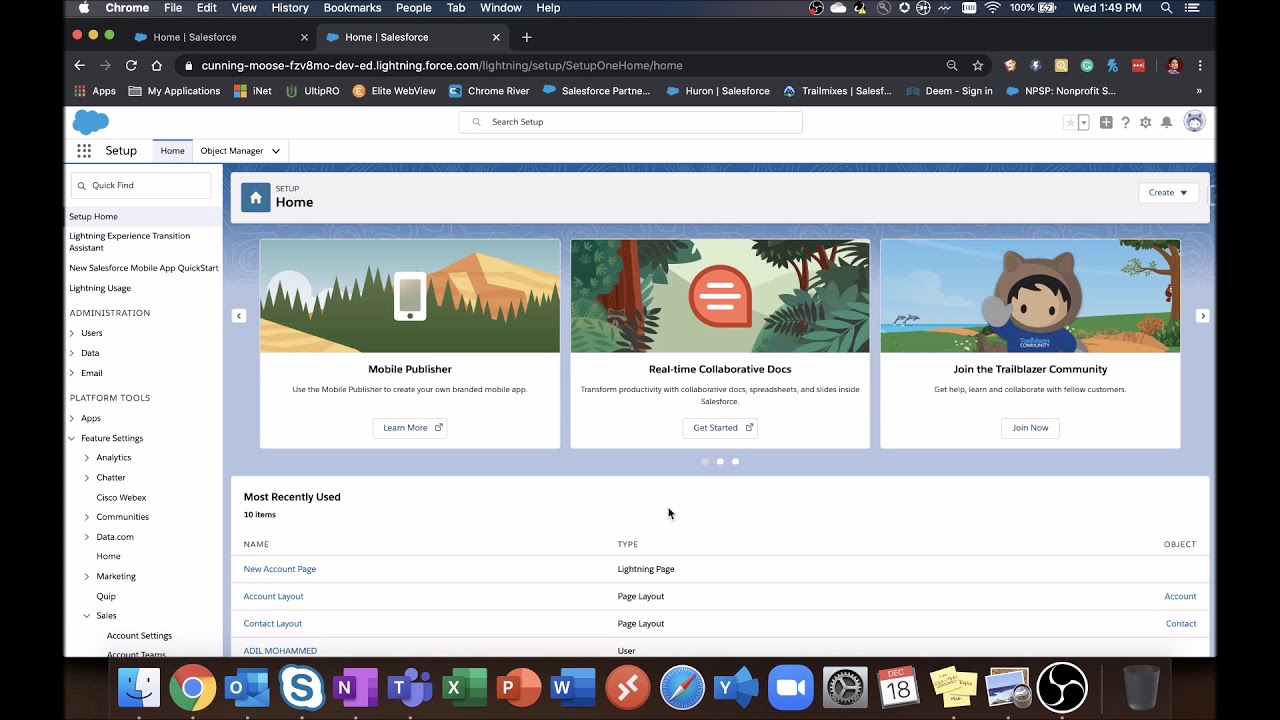Open Microsoft Teams in the Dock
This screenshot has height=720, width=1280.
(408, 688)
